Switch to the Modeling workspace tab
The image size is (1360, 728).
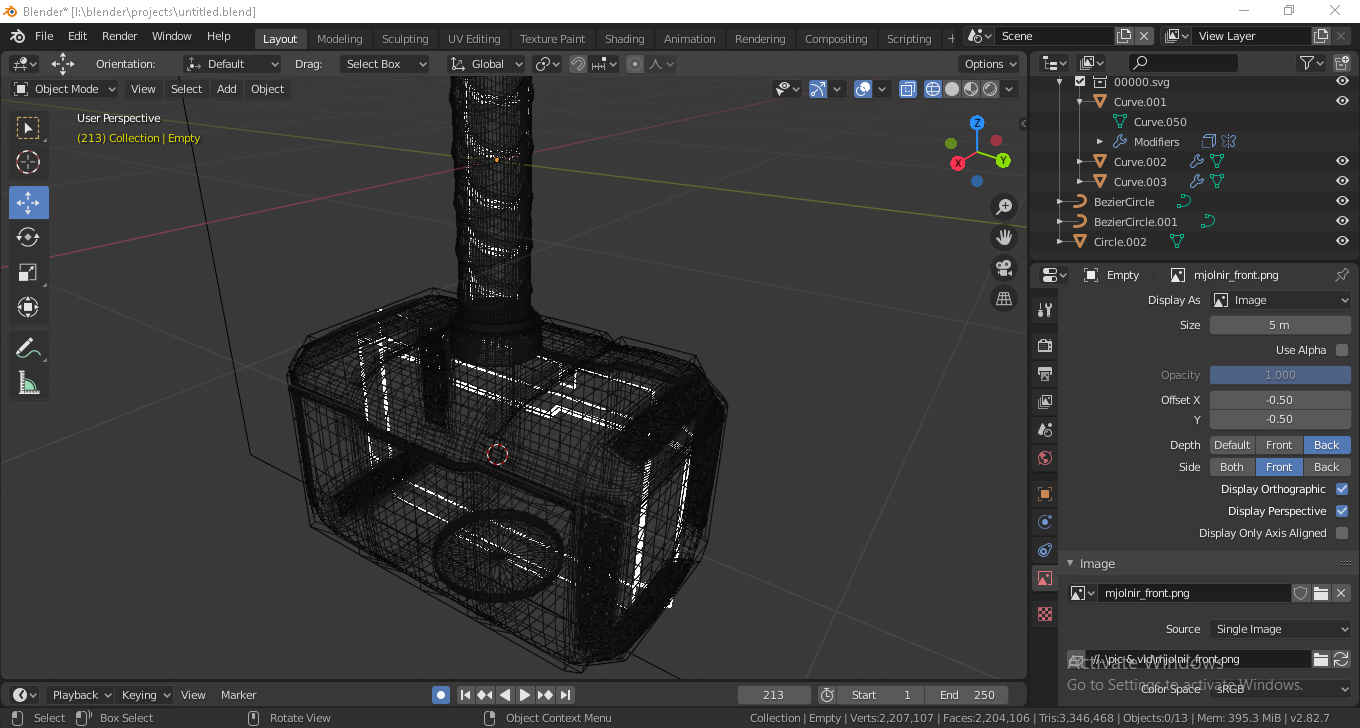pos(339,39)
